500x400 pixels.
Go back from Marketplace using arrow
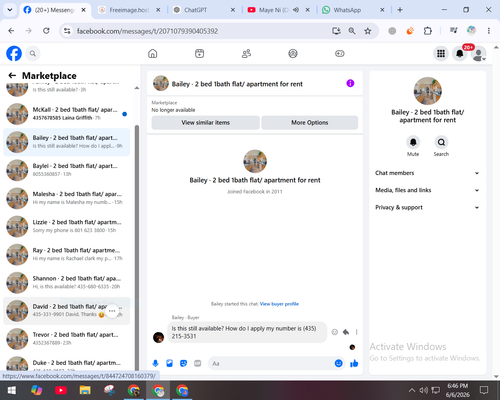(x=12, y=76)
